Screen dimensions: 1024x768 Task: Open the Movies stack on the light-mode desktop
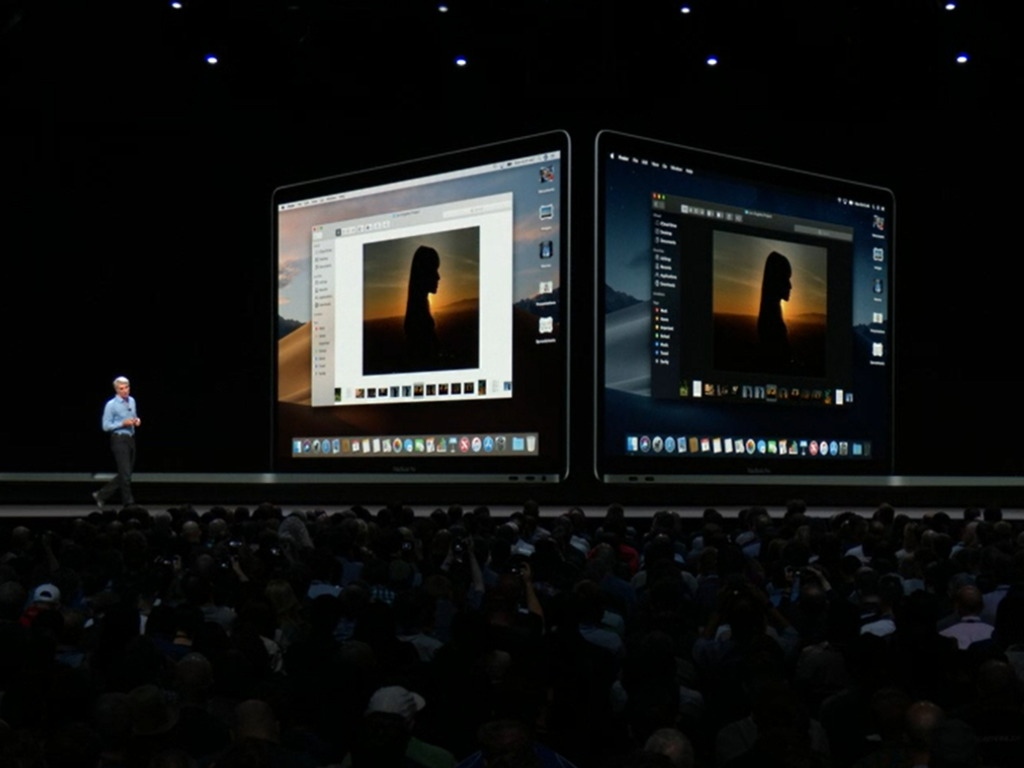point(546,250)
